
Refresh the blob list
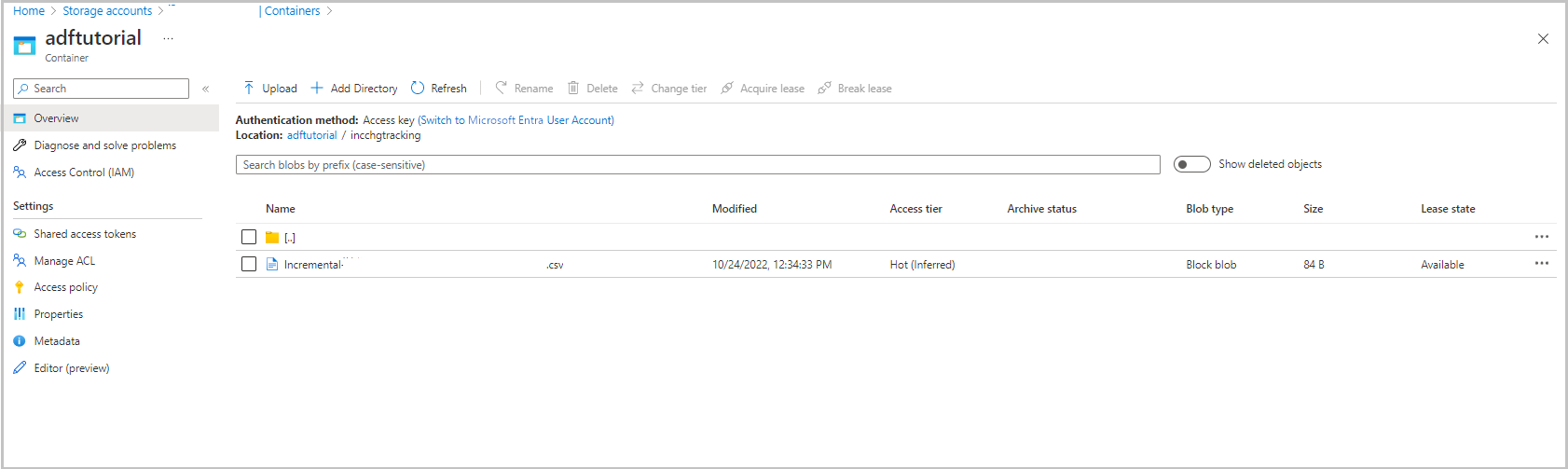[x=439, y=89]
